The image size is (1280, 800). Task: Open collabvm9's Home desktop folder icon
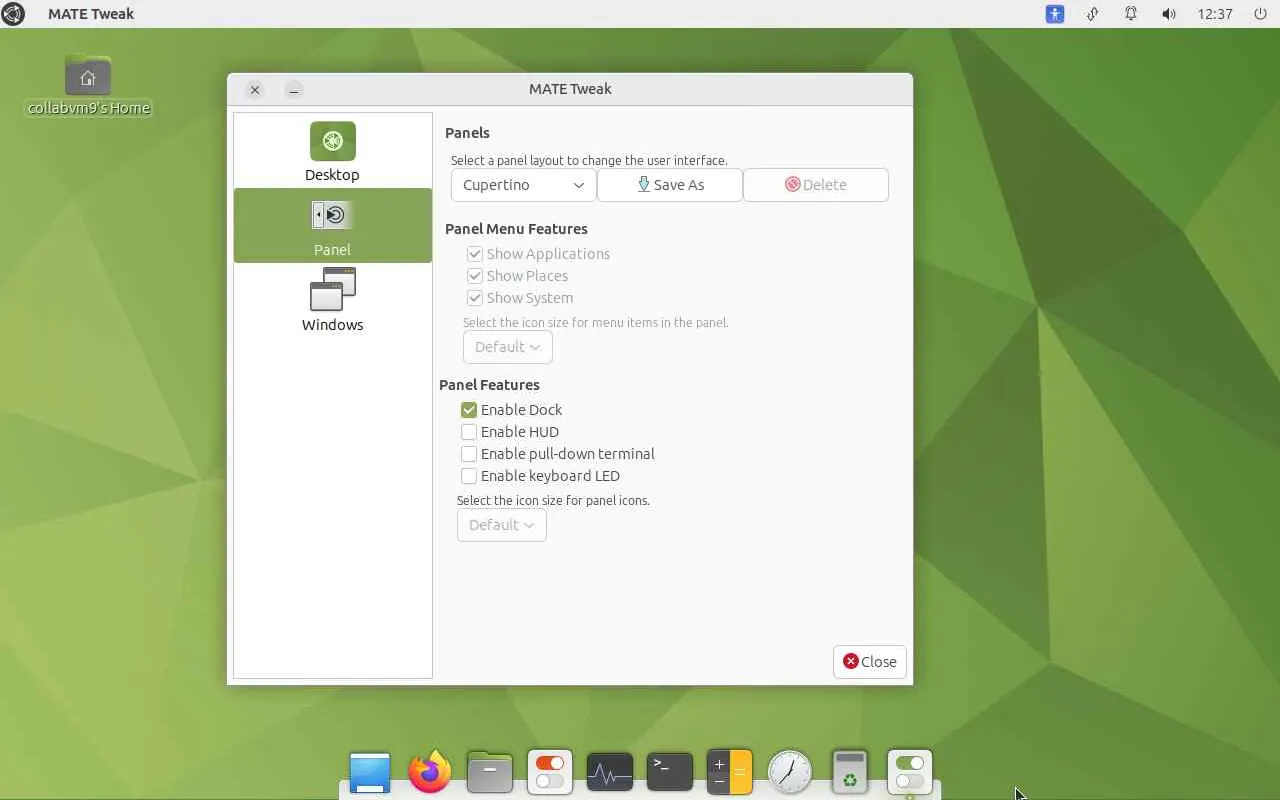click(89, 86)
